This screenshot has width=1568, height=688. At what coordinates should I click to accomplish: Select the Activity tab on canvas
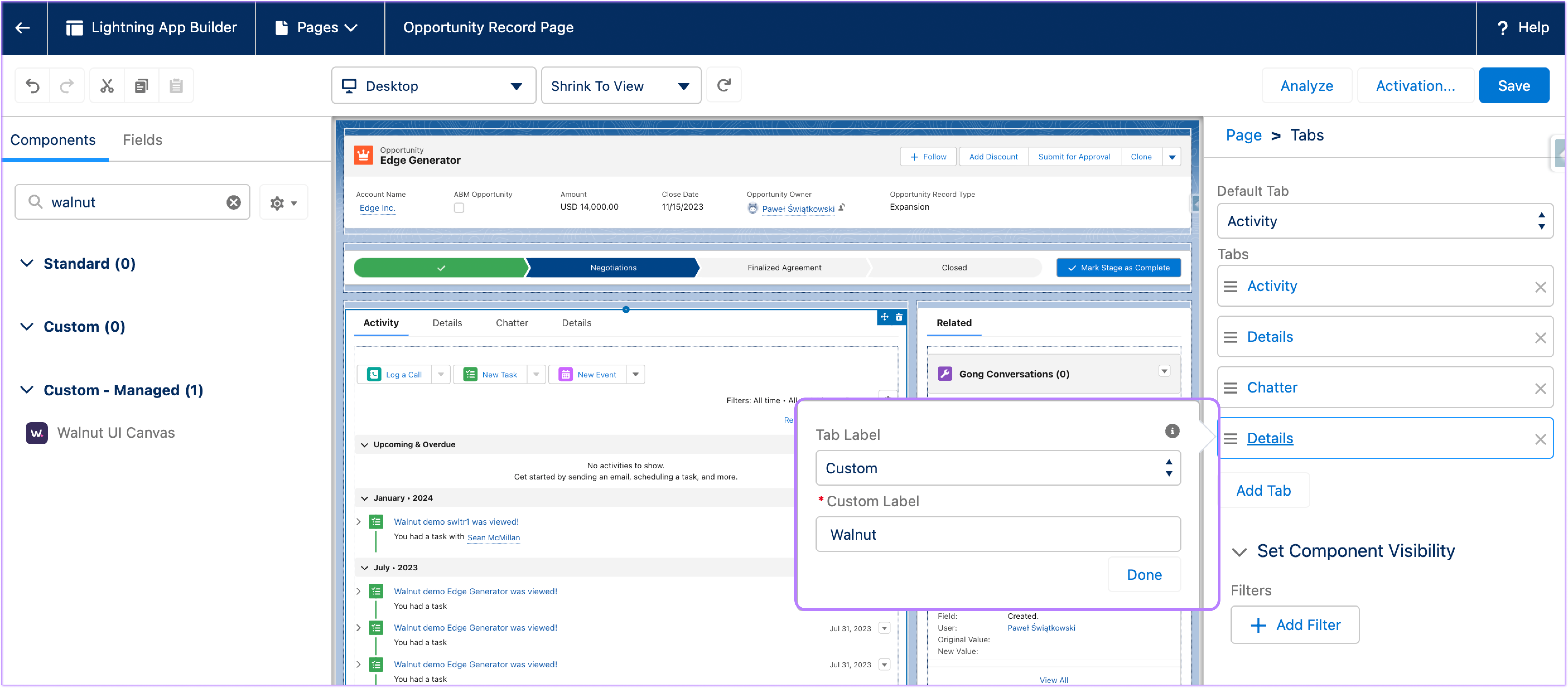point(381,323)
